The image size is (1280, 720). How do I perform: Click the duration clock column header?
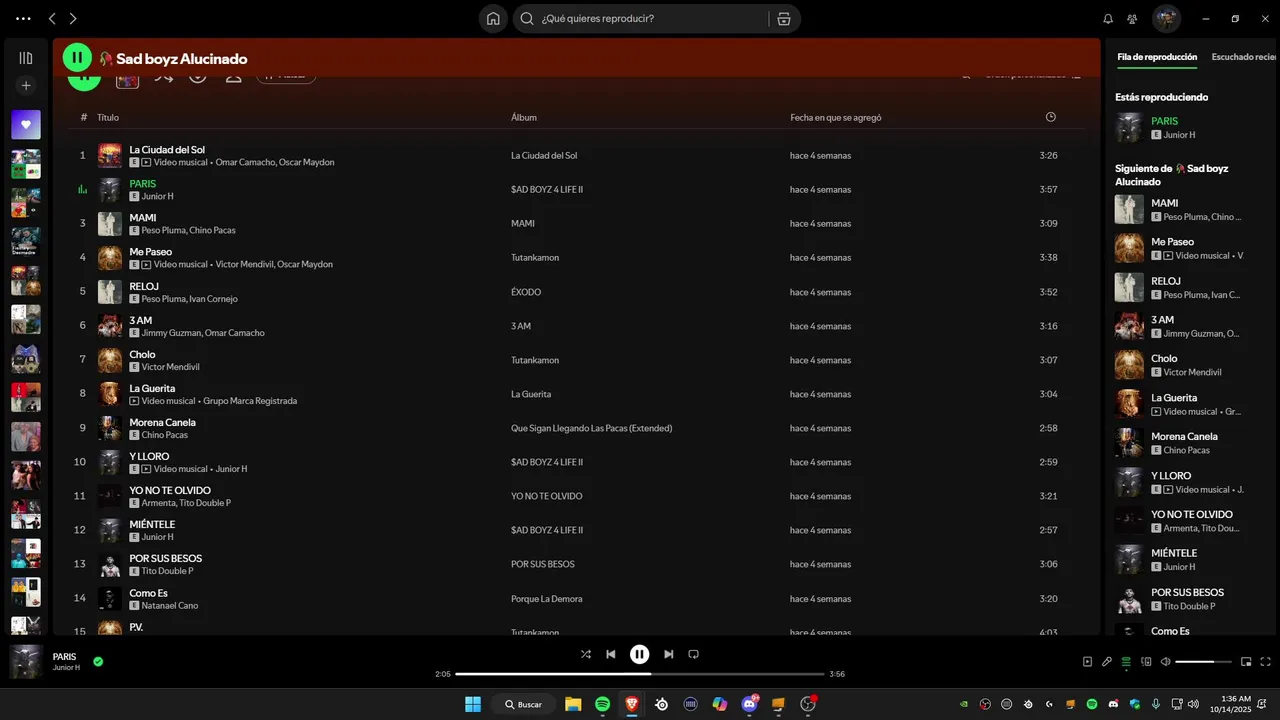click(x=1050, y=117)
